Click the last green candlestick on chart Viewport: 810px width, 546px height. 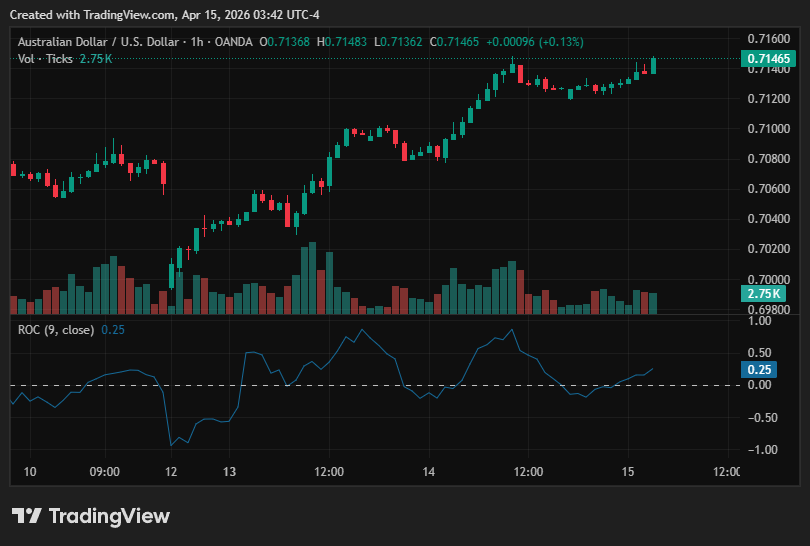point(653,65)
